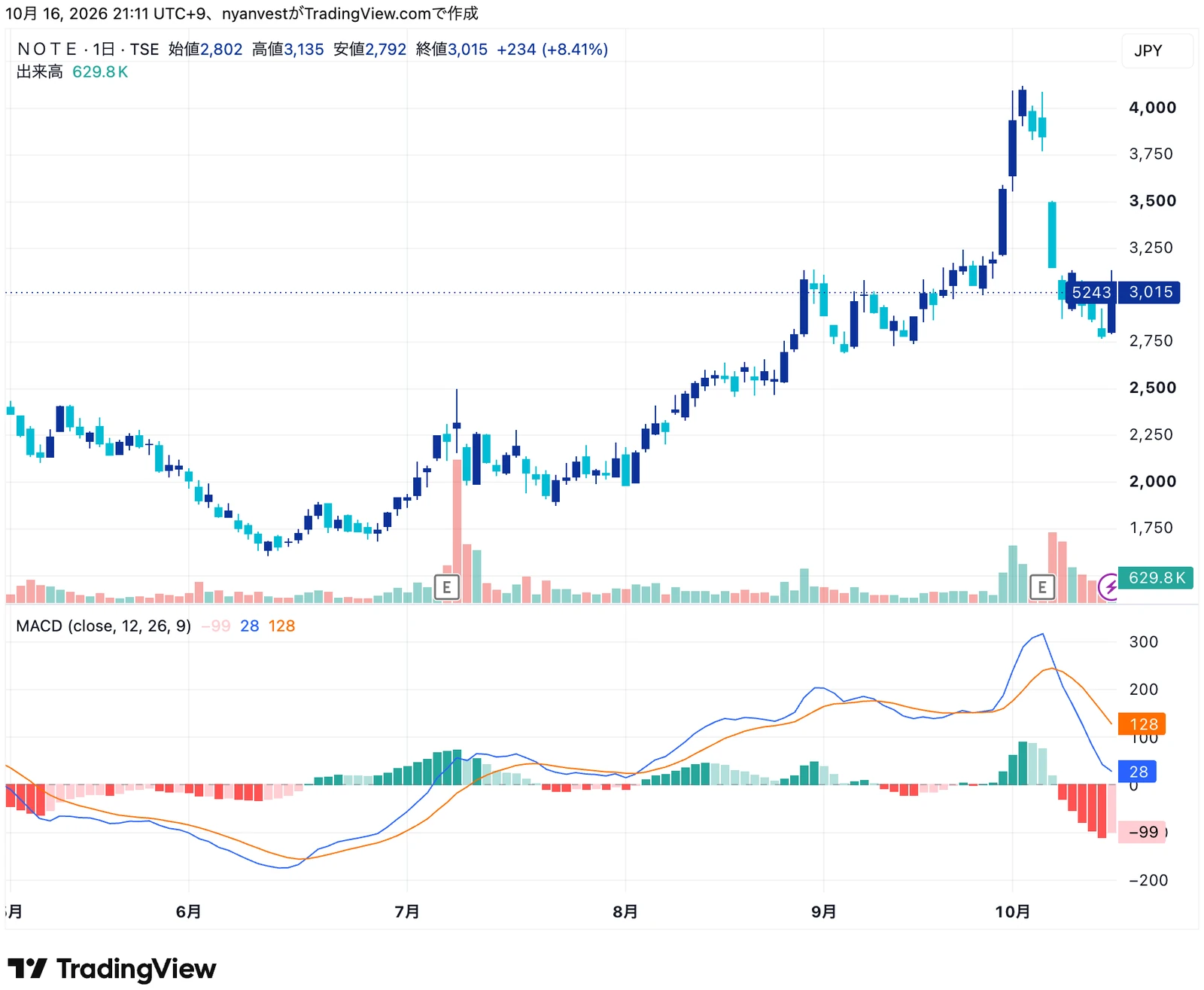Click the 始値2,802 open value
Viewport: 1204px width, 990px height.
point(205,49)
